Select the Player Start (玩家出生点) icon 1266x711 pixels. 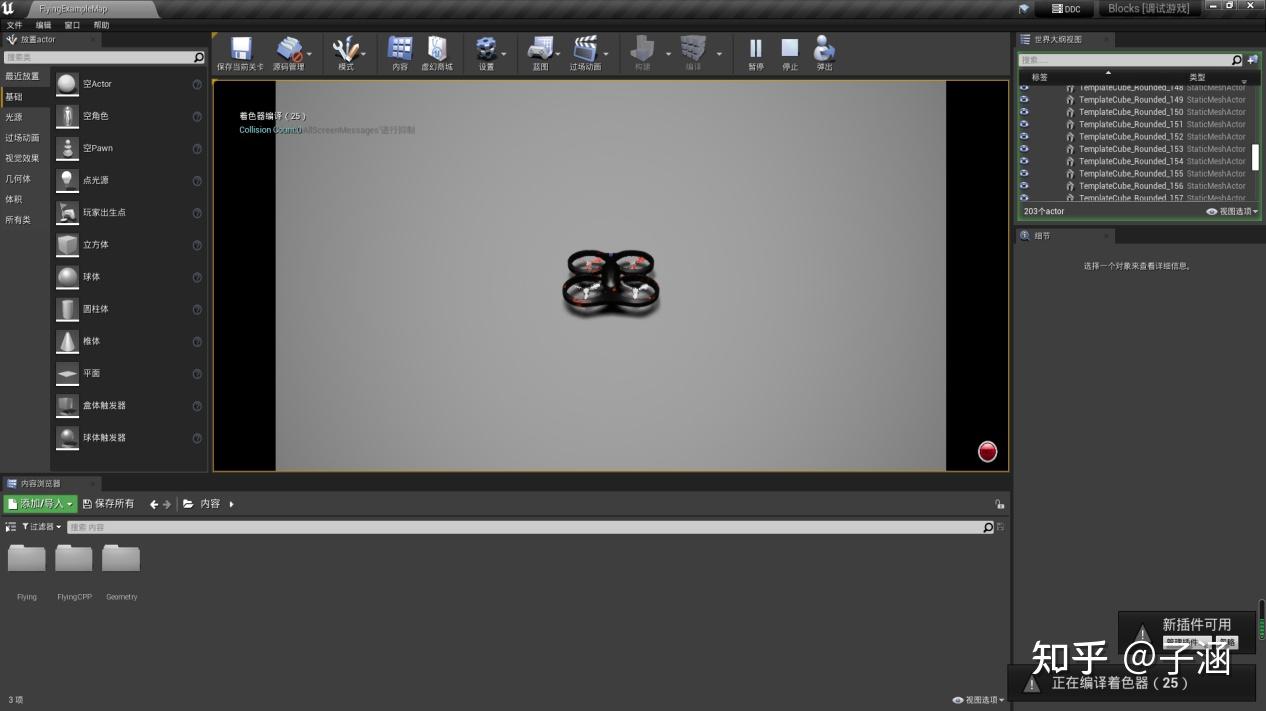pyautogui.click(x=67, y=212)
